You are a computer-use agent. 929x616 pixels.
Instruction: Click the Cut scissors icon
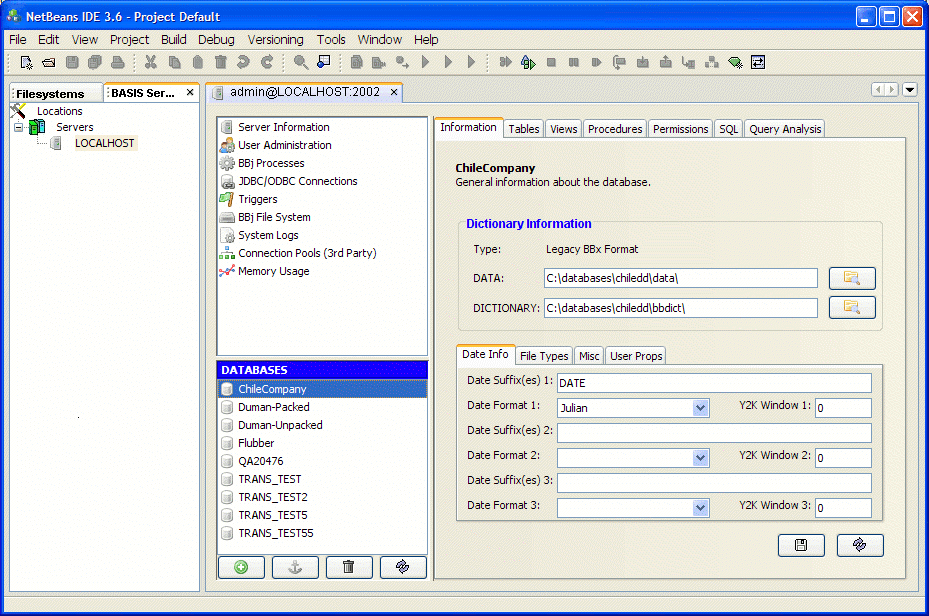point(151,62)
